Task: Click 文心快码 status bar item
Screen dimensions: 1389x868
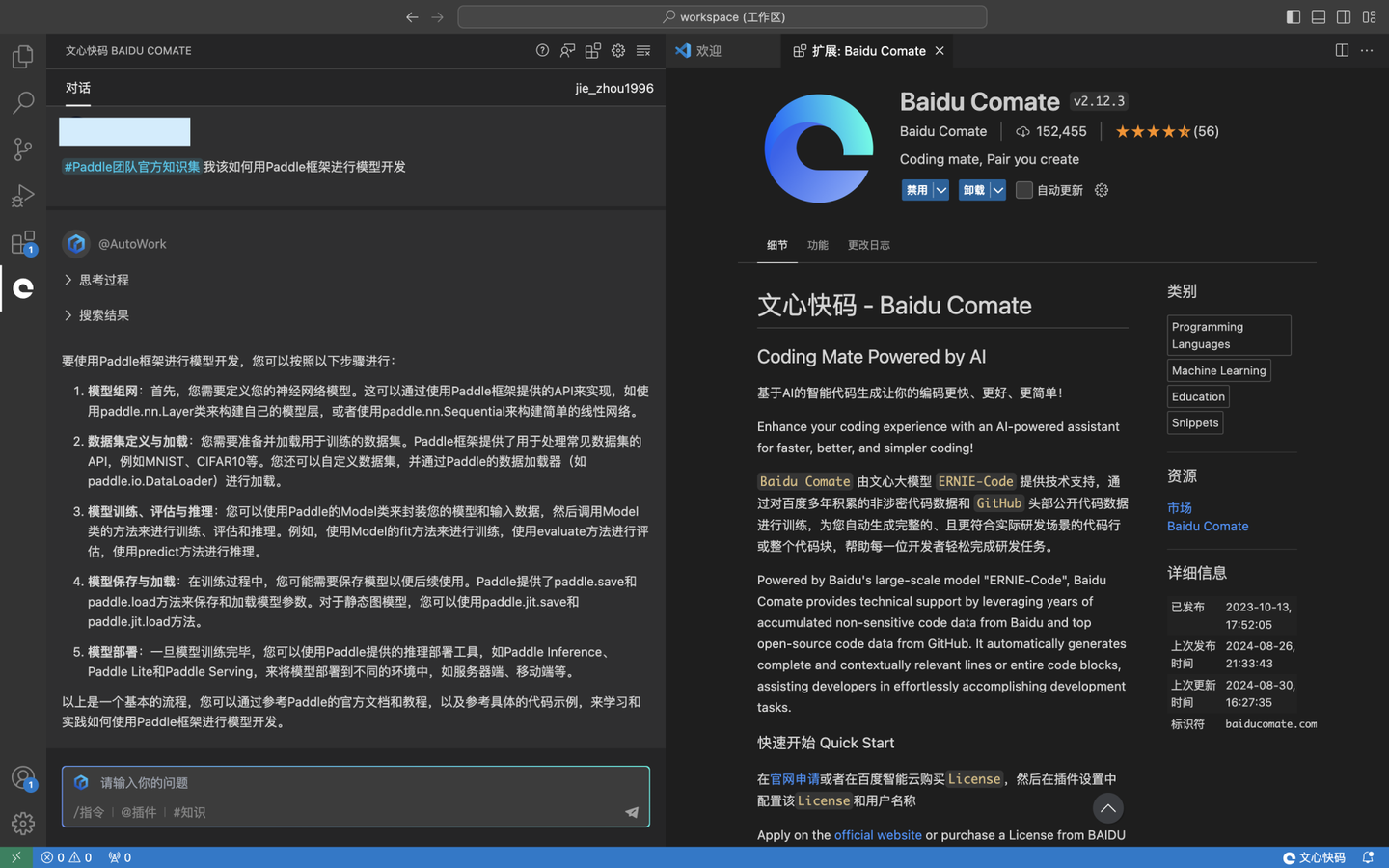Action: [x=1314, y=857]
